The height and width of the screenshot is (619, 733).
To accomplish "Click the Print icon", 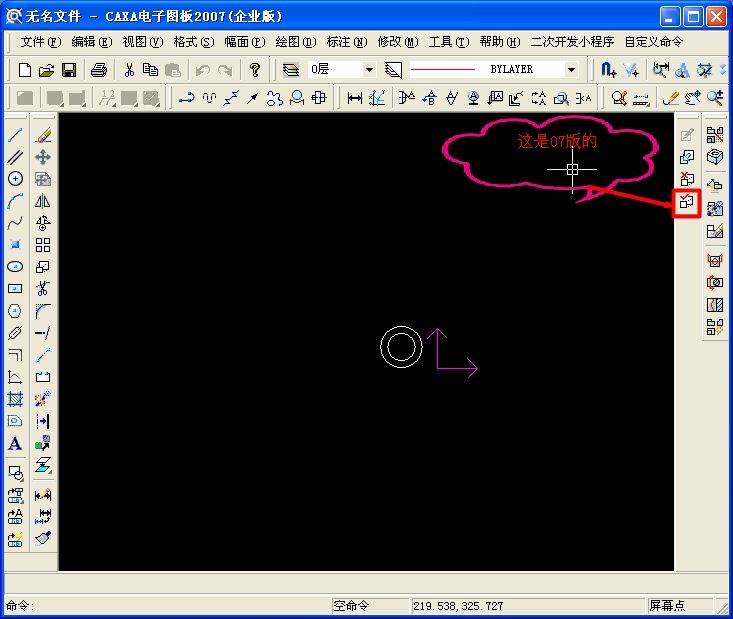I will 99,70.
